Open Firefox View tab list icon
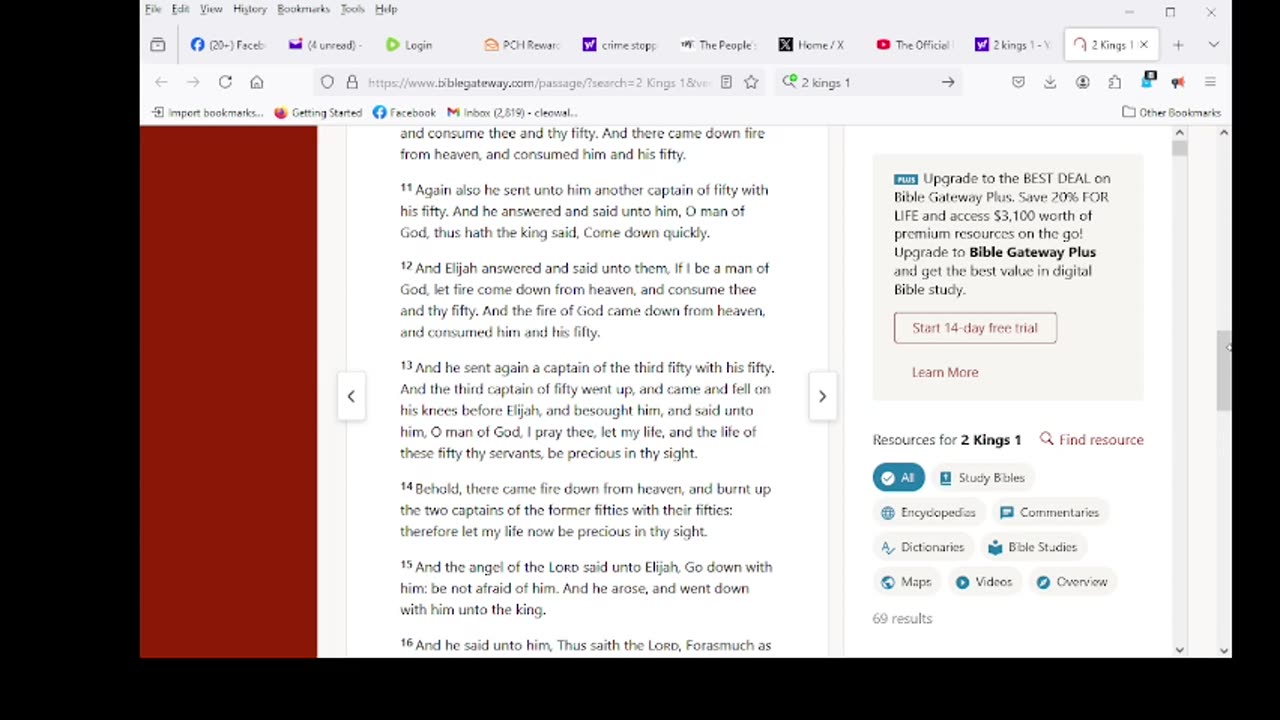1280x720 pixels. pyautogui.click(x=158, y=45)
